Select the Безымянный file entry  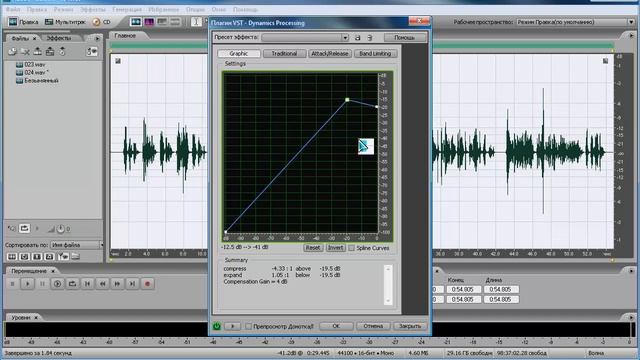(x=37, y=80)
